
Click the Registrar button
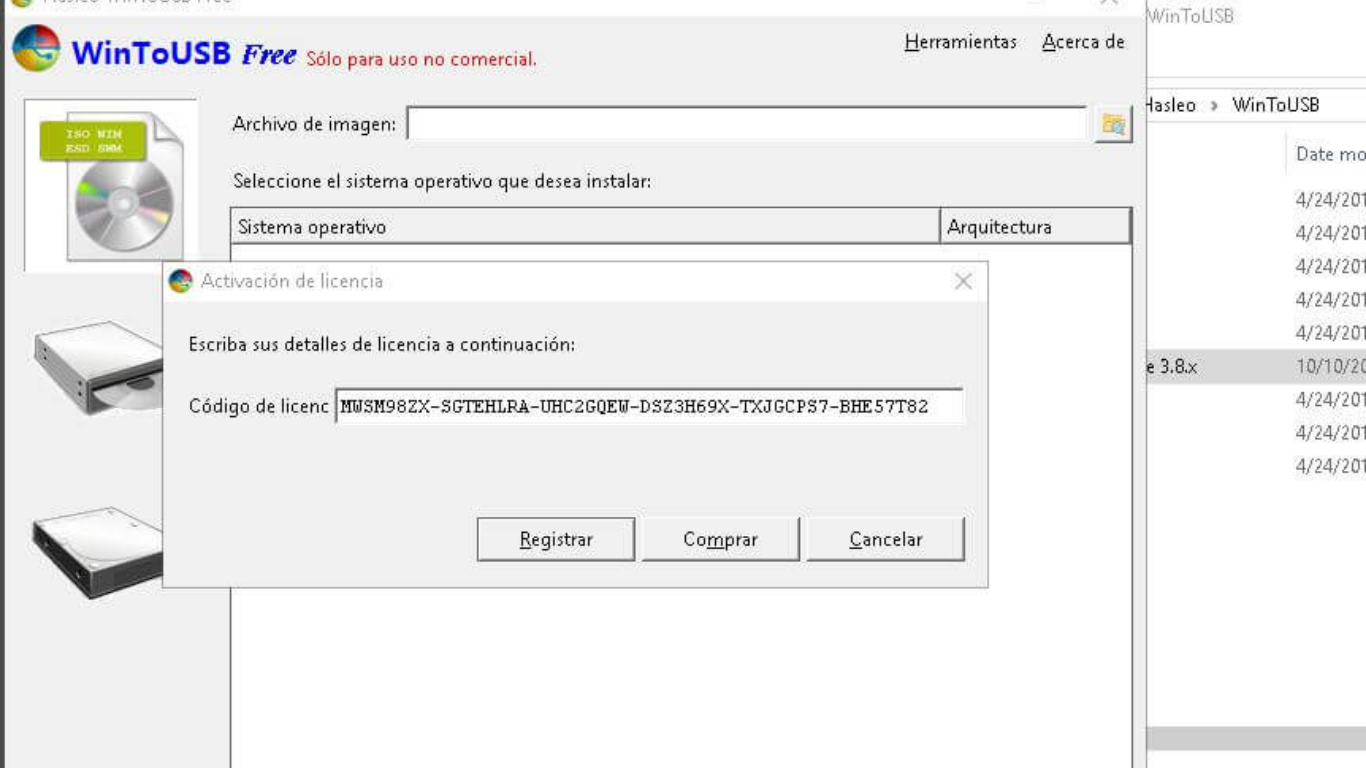(556, 539)
